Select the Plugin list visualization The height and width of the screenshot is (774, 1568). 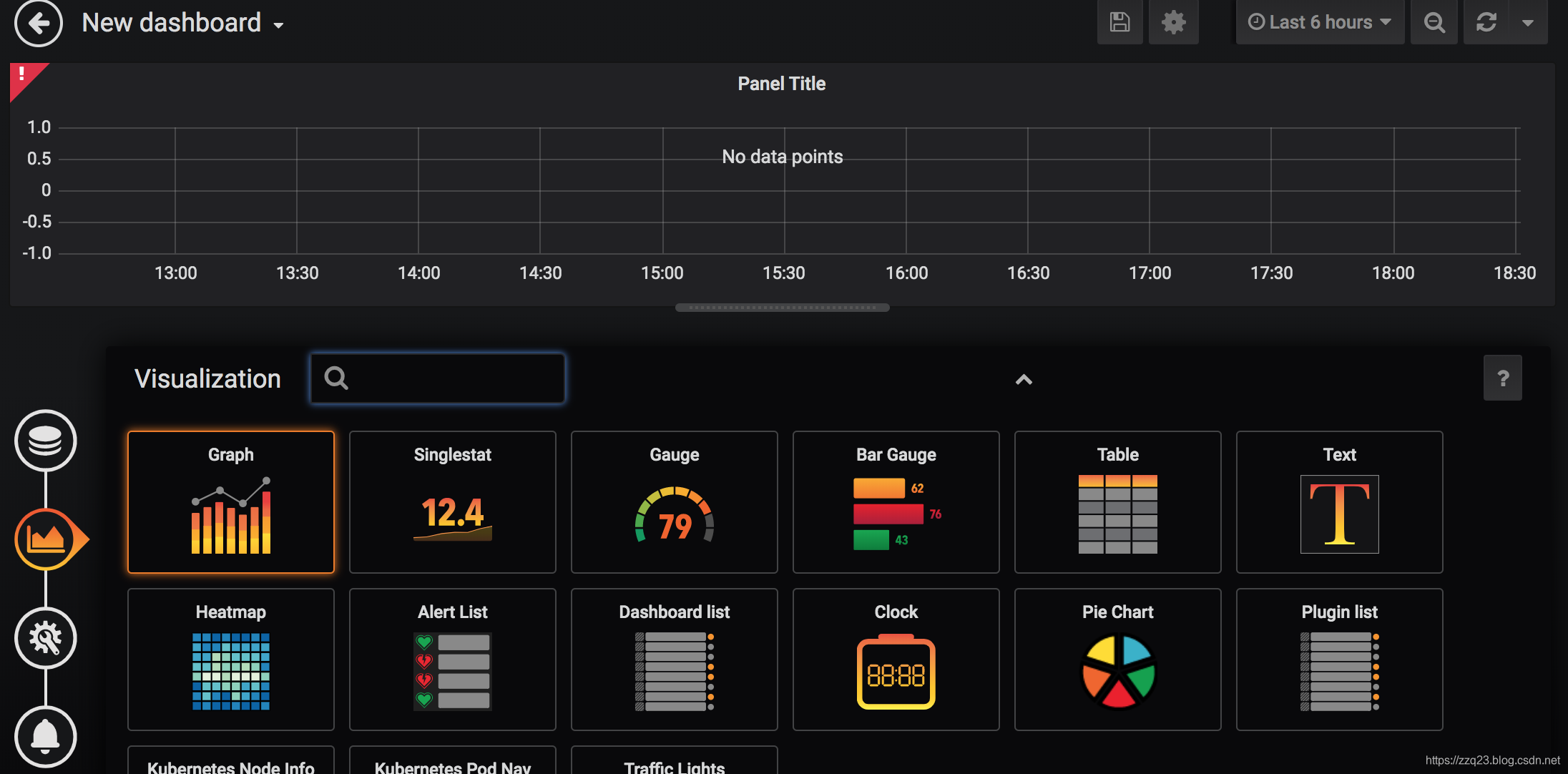coord(1340,660)
